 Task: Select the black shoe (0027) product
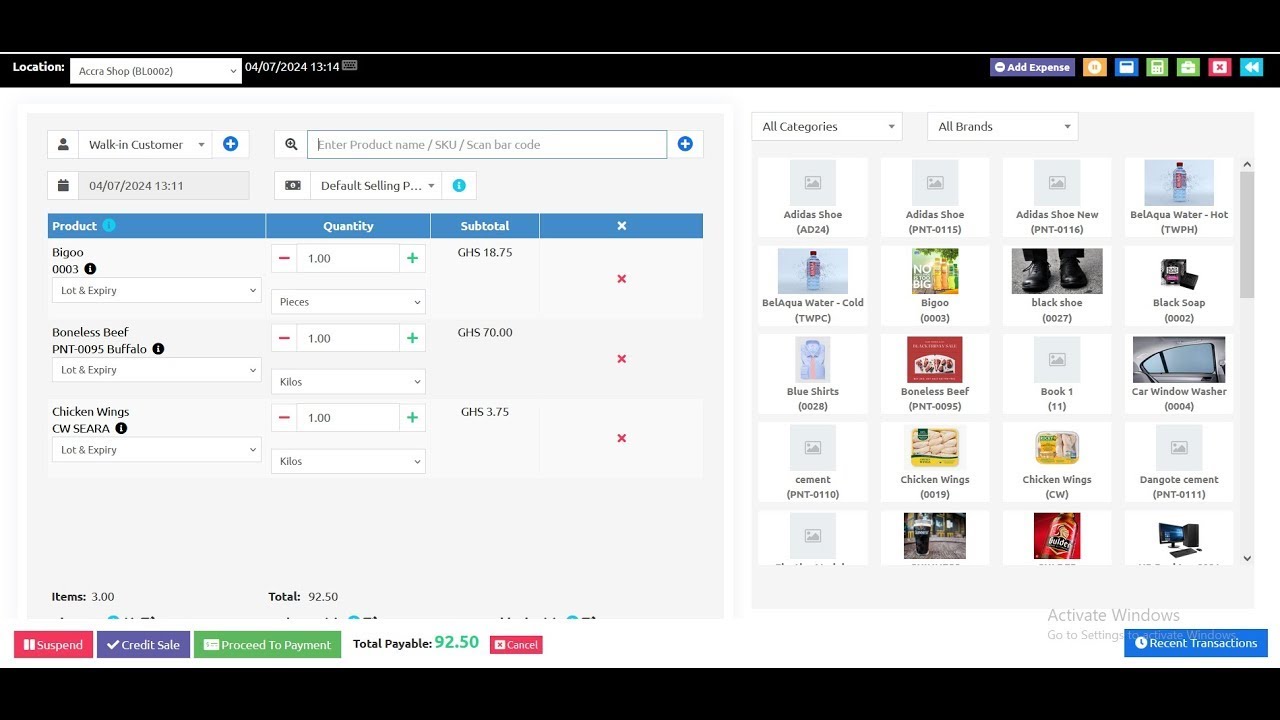click(x=1057, y=285)
